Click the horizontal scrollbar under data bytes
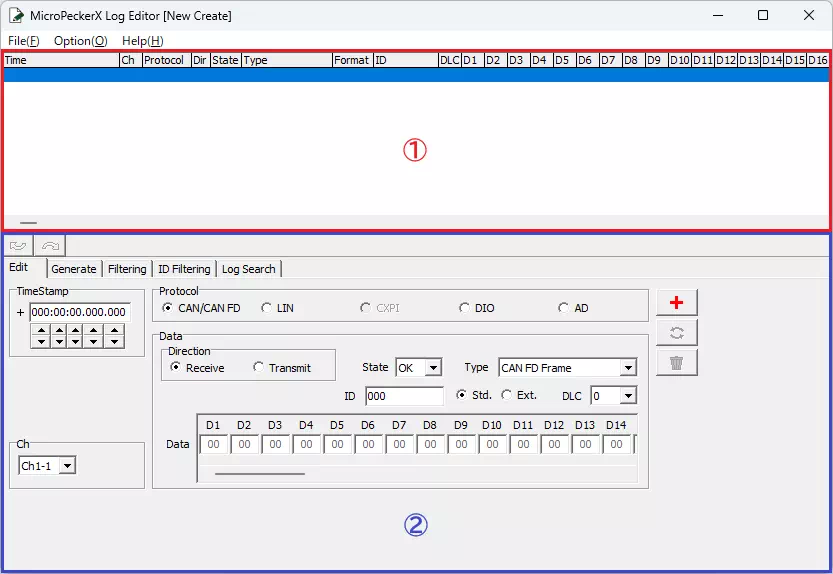This screenshot has height=574, width=833. click(x=260, y=473)
